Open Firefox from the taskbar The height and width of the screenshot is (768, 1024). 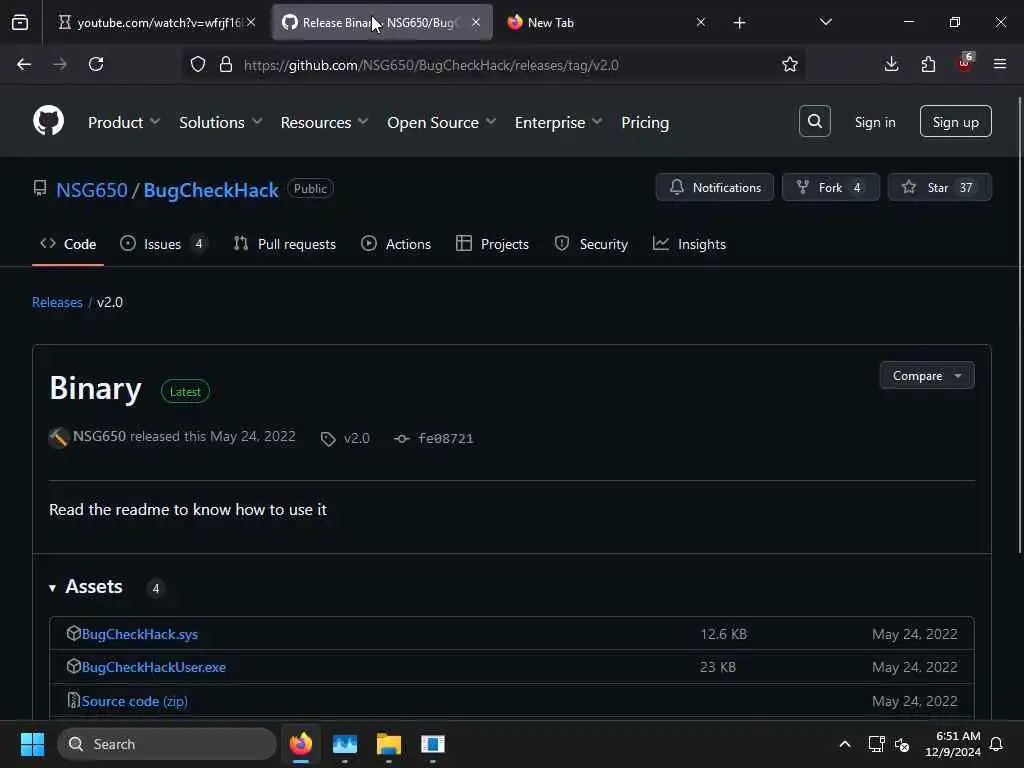[301, 744]
